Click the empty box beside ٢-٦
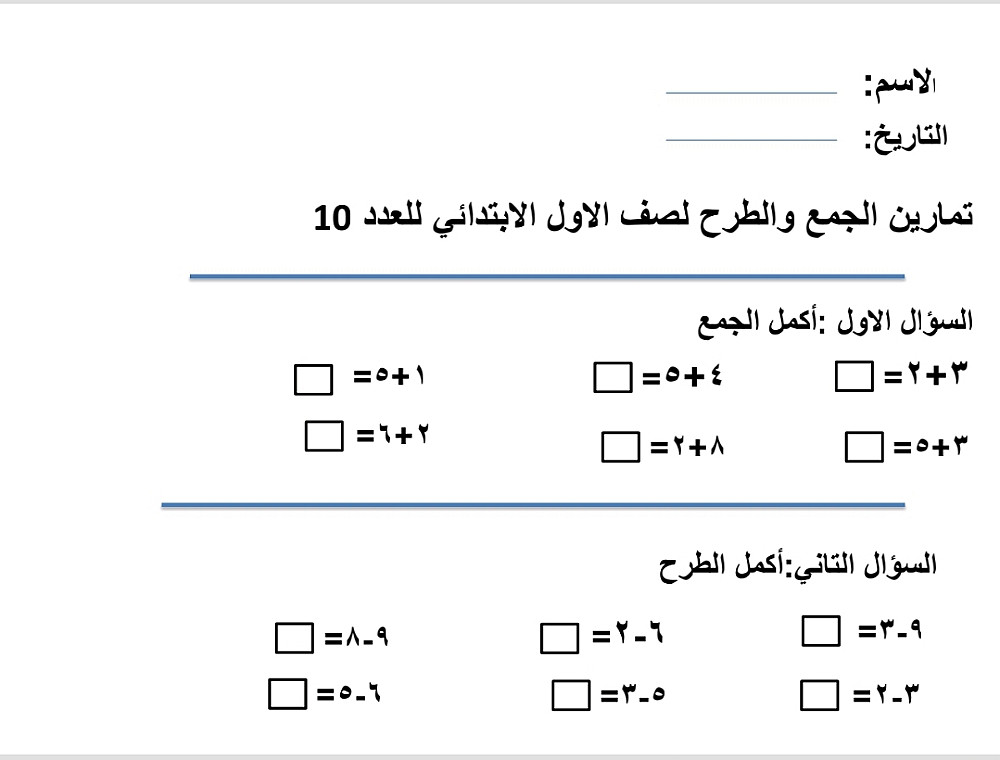This screenshot has height=760, width=1000. click(x=559, y=637)
